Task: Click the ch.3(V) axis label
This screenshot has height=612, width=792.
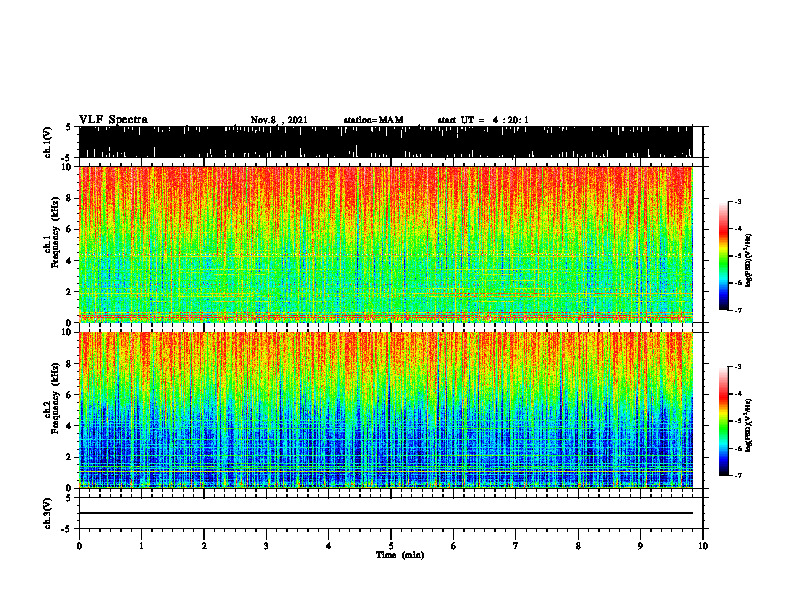Action: [47, 513]
